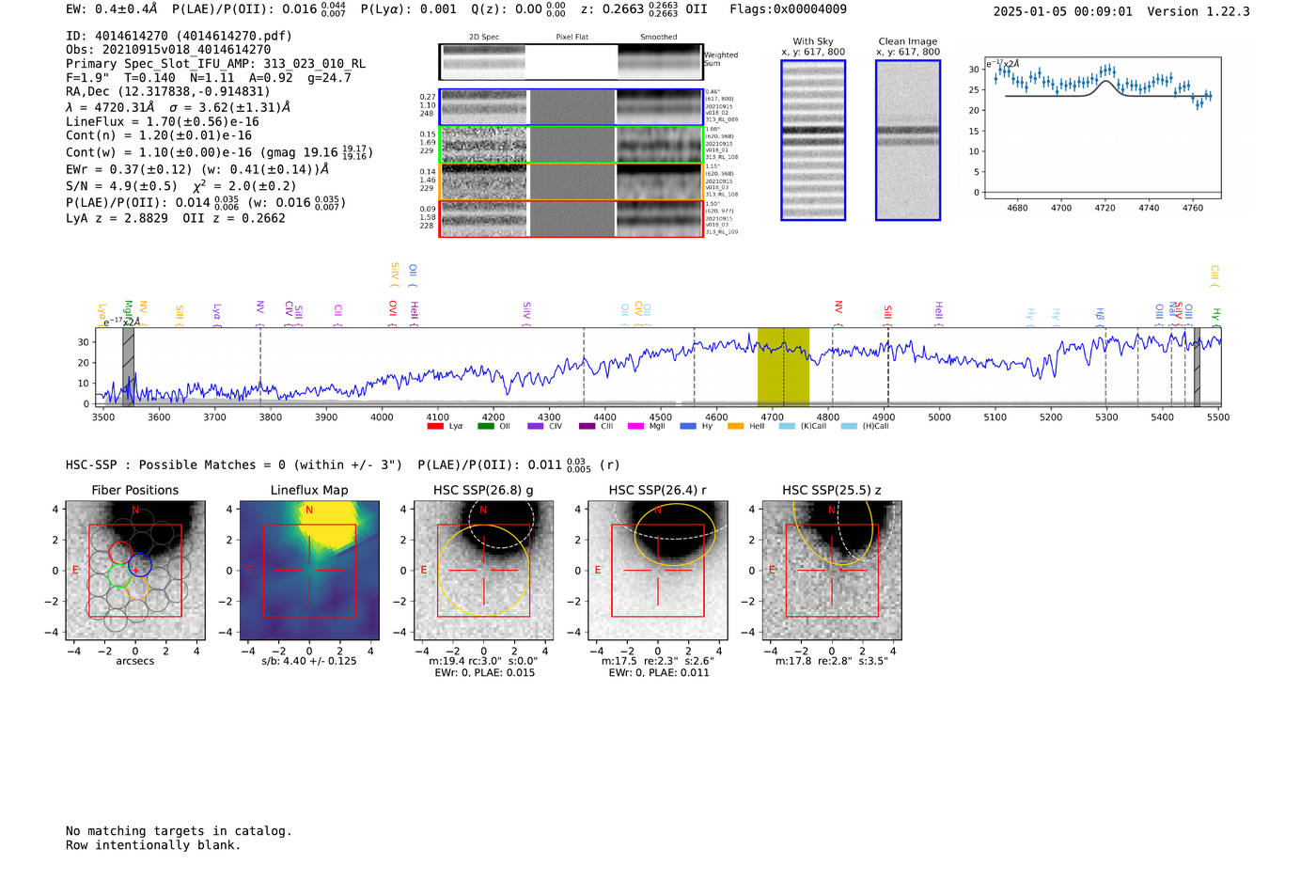This screenshot has height=896, width=1316.
Task: Click the With Sky image cutout
Action: (x=813, y=140)
